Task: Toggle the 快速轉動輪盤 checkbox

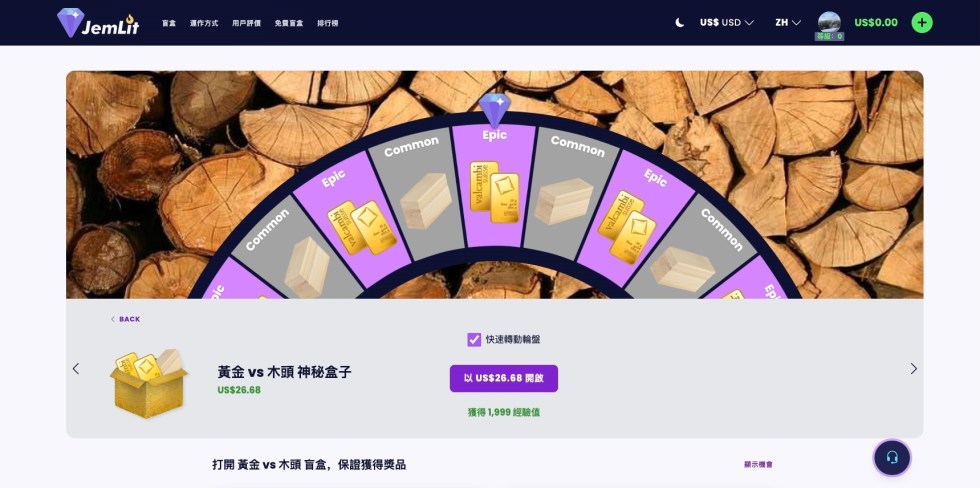Action: [474, 339]
